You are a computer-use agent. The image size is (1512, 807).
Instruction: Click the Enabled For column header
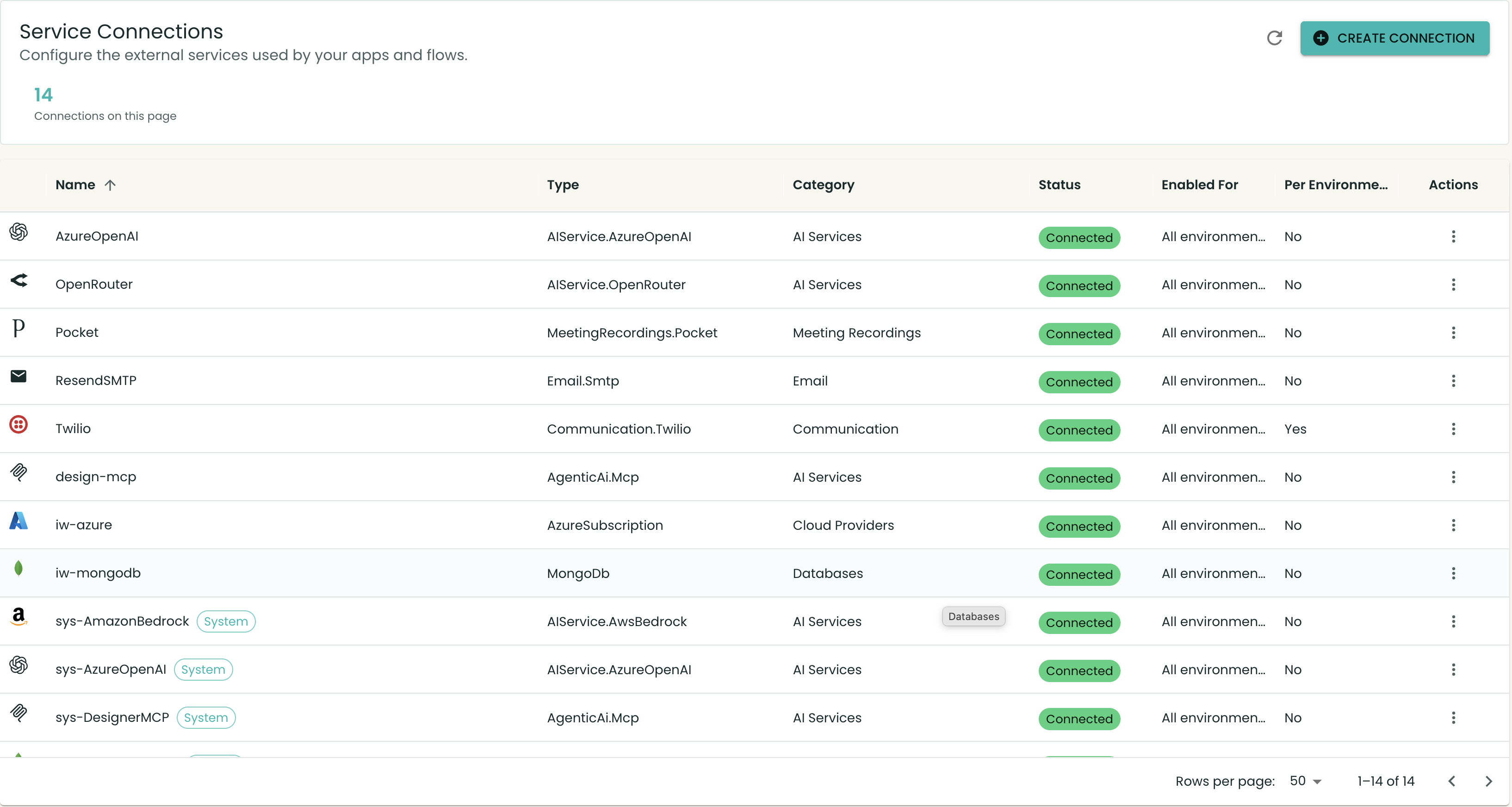tap(1200, 185)
